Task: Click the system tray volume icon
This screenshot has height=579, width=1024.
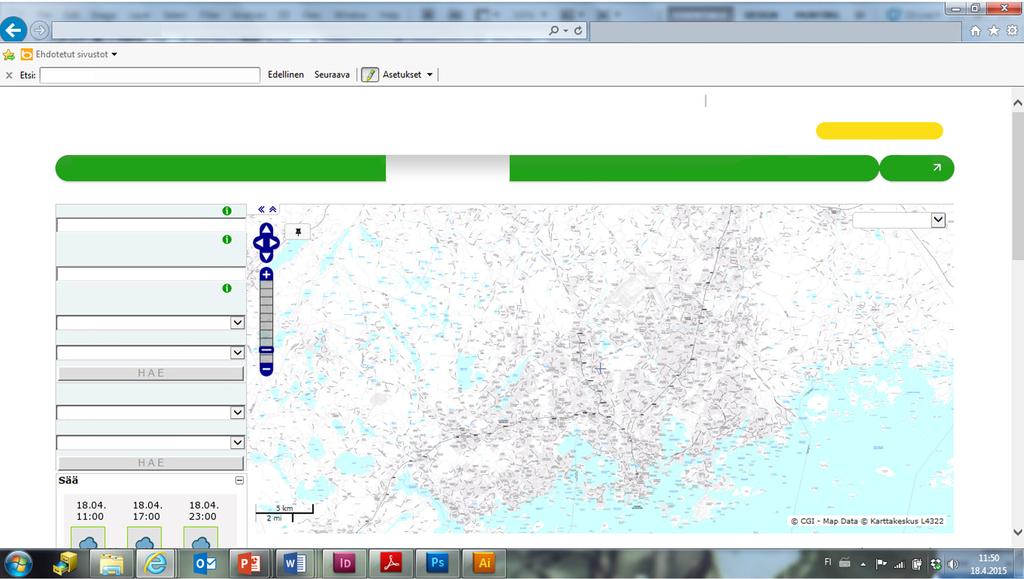Action: click(x=953, y=565)
